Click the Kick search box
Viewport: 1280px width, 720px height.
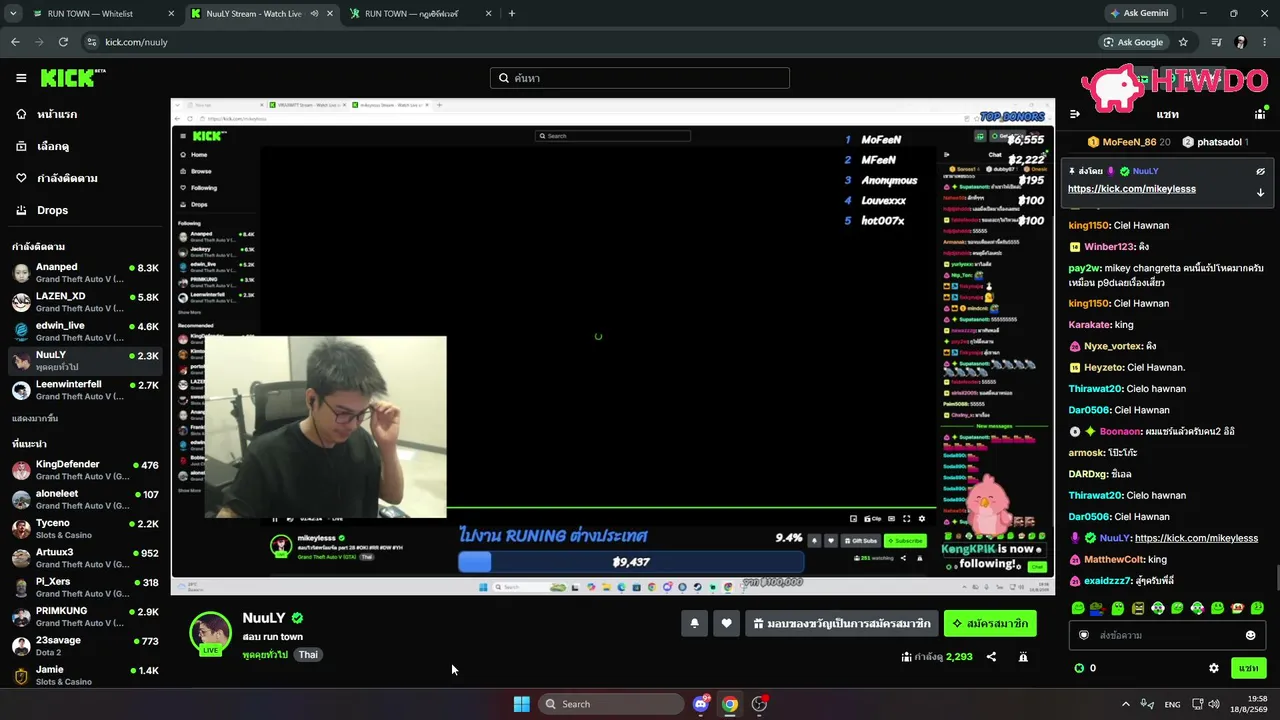pyautogui.click(x=640, y=78)
